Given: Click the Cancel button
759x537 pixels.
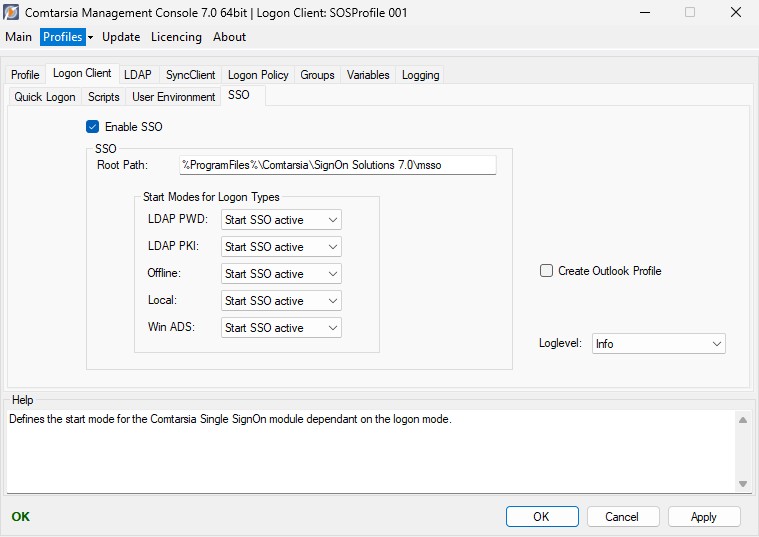Looking at the screenshot, I should 621,517.
